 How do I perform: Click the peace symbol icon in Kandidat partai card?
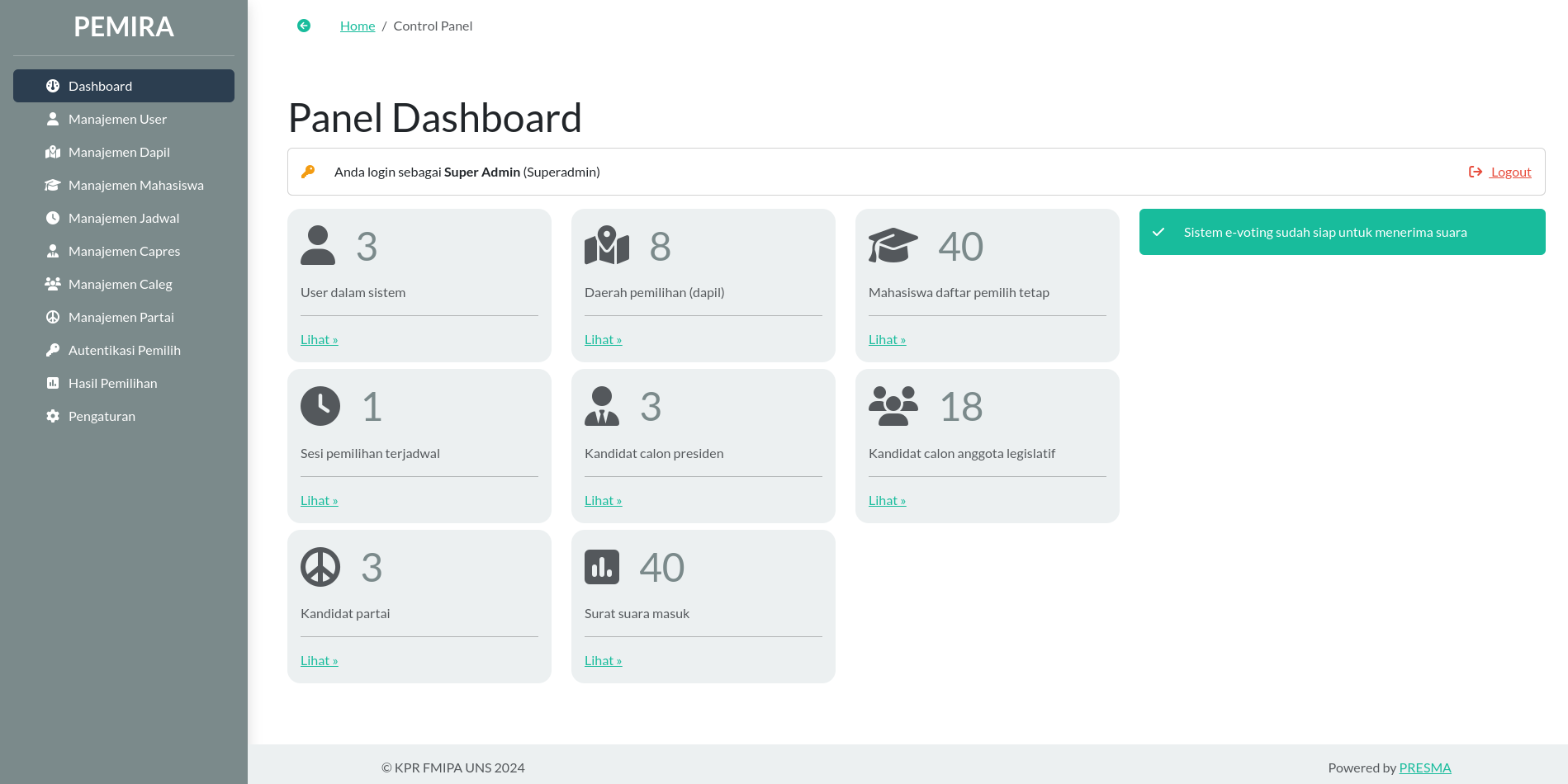pyautogui.click(x=320, y=567)
